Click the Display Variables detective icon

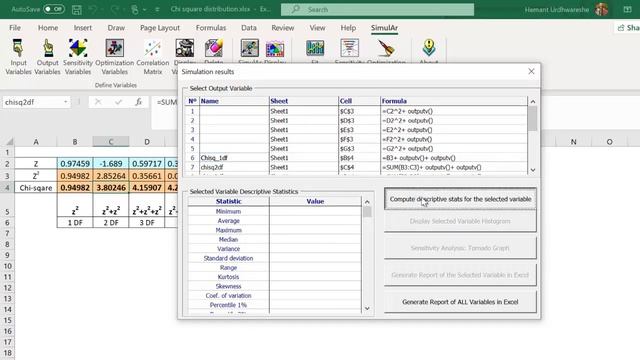pyautogui.click(x=184, y=48)
